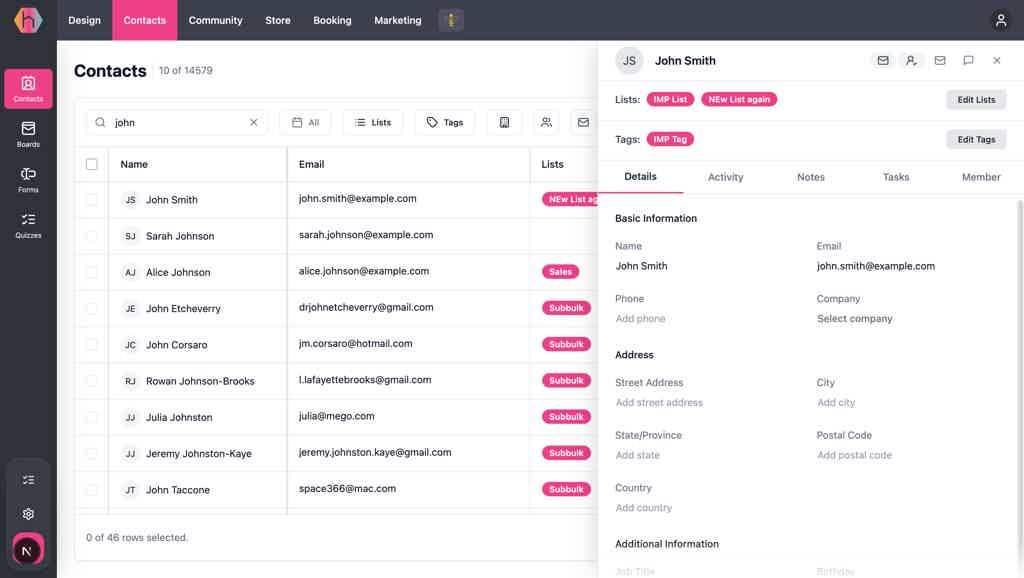Click the chat bubble icon in panel header
The width and height of the screenshot is (1024, 578).
pyautogui.click(x=968, y=60)
